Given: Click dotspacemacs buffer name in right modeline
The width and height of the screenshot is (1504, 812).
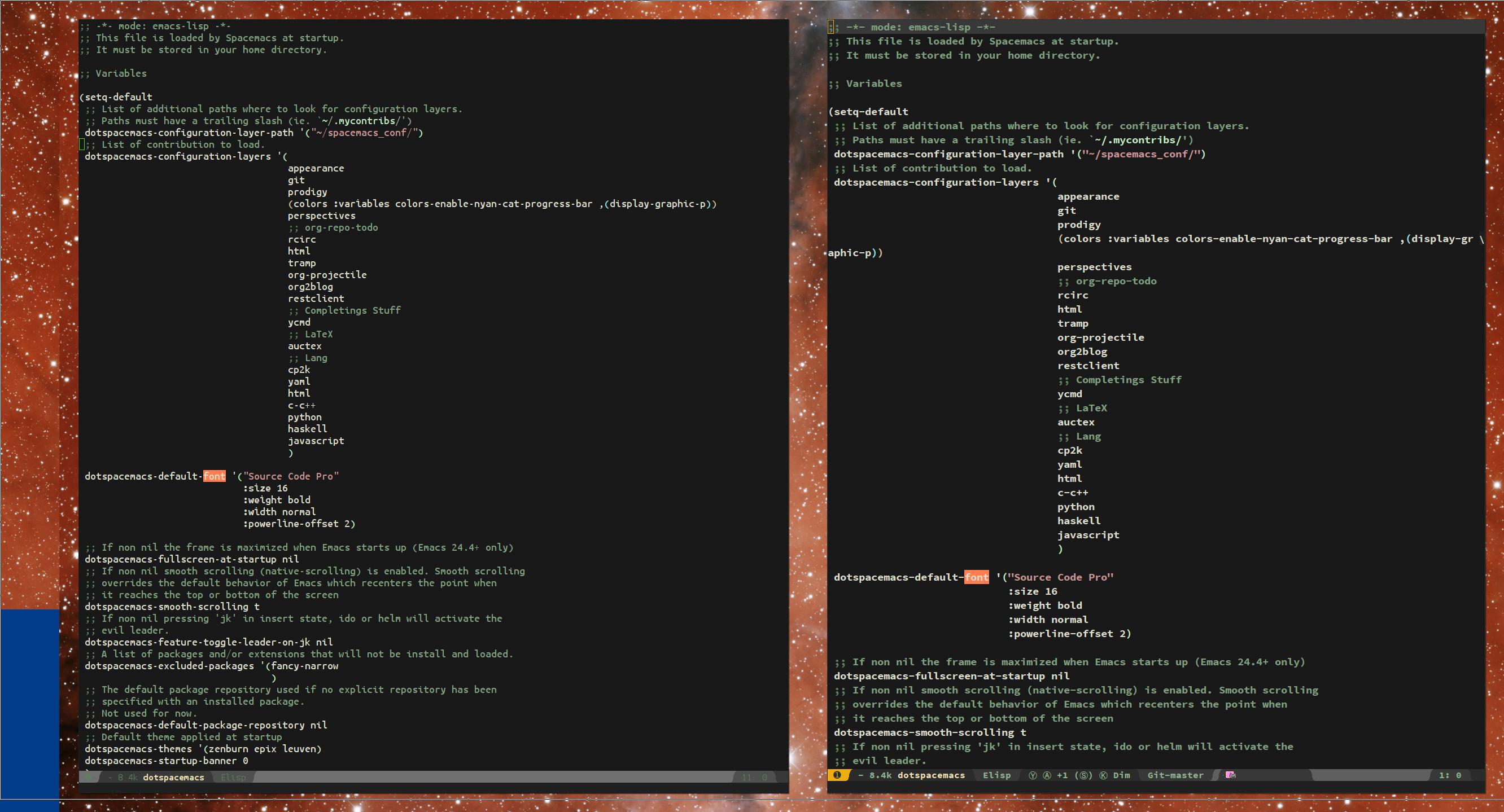Looking at the screenshot, I should 931,775.
